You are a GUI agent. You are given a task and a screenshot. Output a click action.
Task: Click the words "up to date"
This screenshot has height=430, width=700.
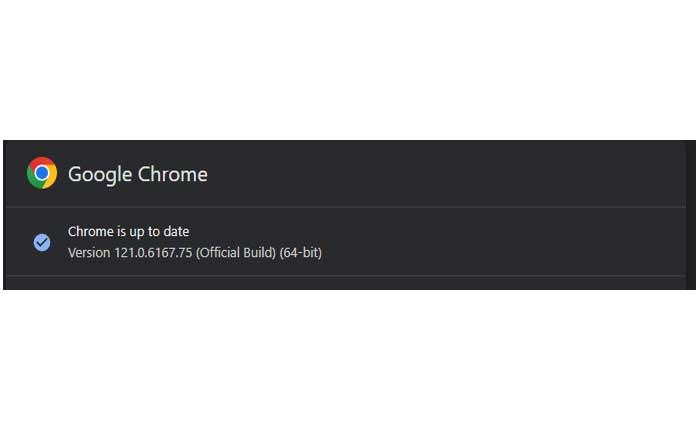pos(160,232)
